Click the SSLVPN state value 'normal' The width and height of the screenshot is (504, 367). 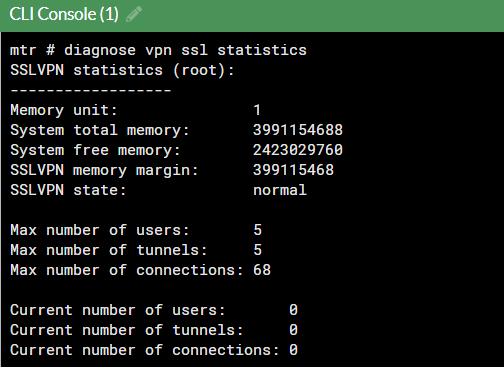(x=280, y=190)
